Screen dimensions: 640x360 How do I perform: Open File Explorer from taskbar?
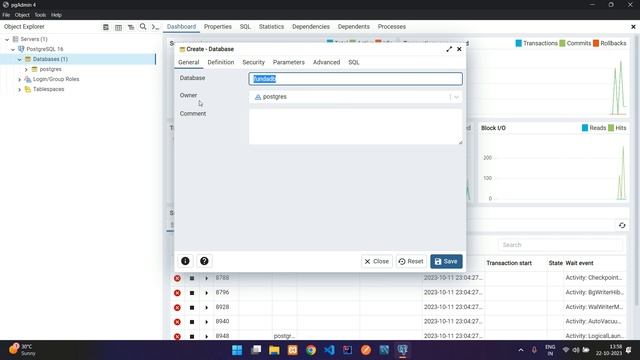coord(274,350)
